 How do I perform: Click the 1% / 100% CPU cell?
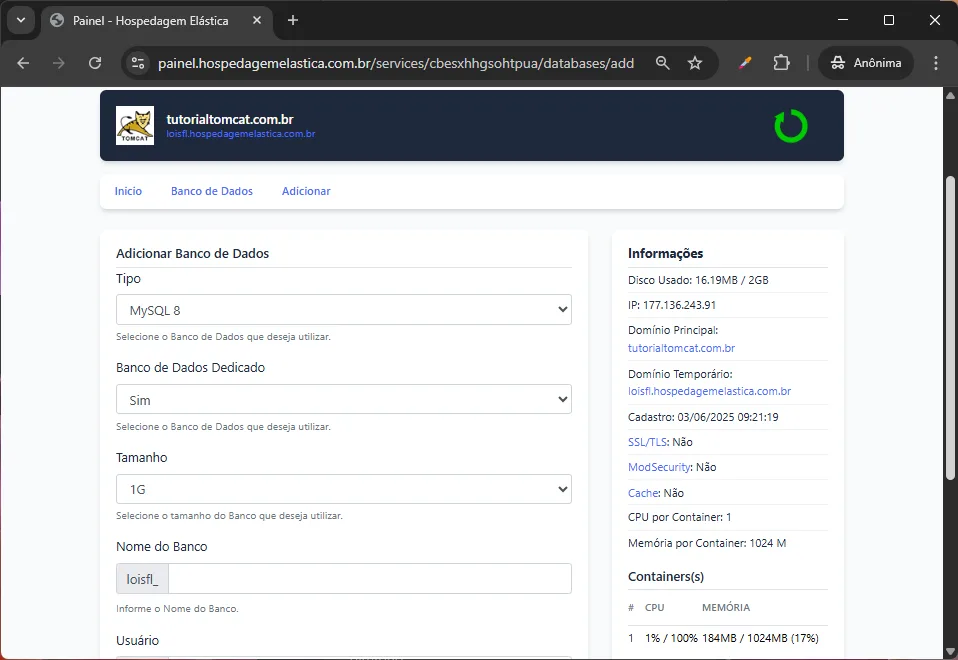click(x=671, y=638)
